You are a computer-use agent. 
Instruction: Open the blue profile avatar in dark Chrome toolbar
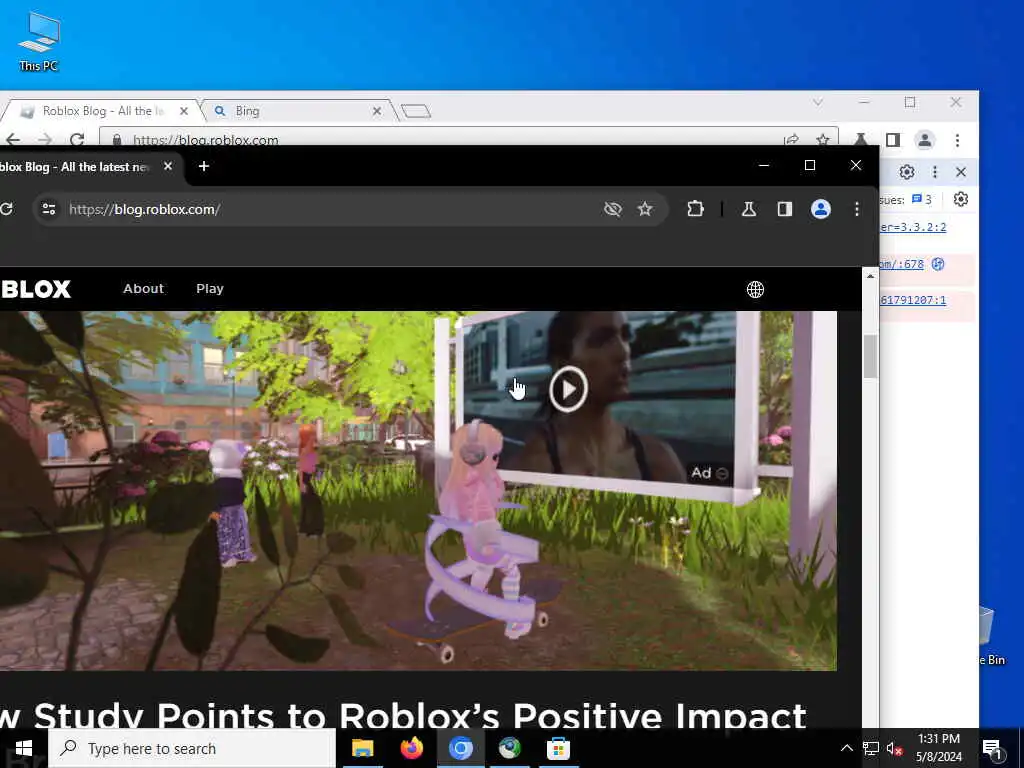tap(821, 209)
